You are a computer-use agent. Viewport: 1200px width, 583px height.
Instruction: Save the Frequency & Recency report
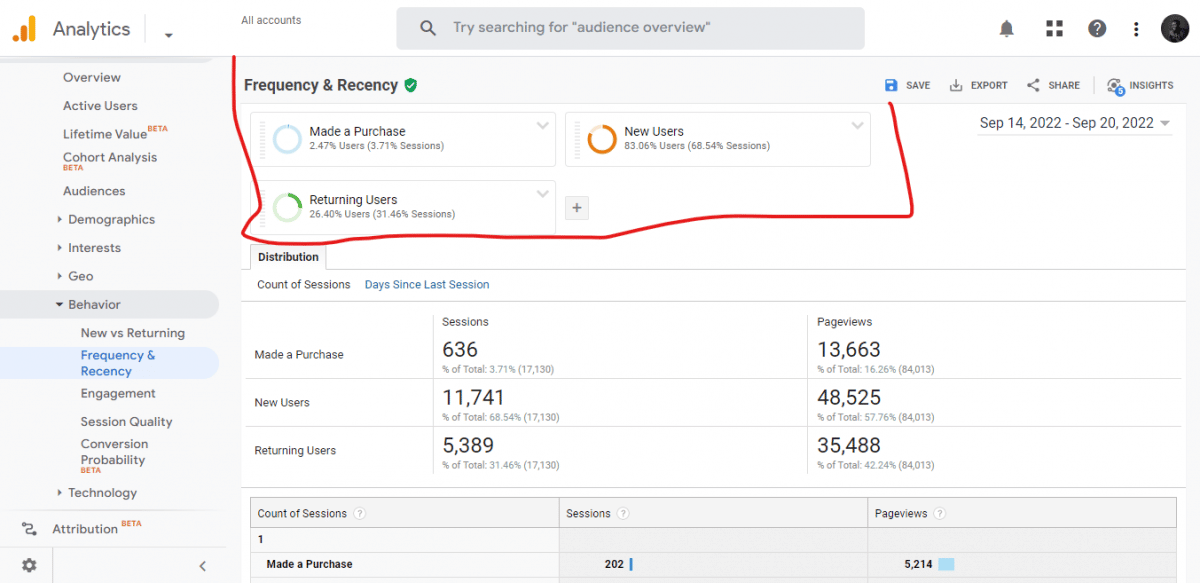906,85
